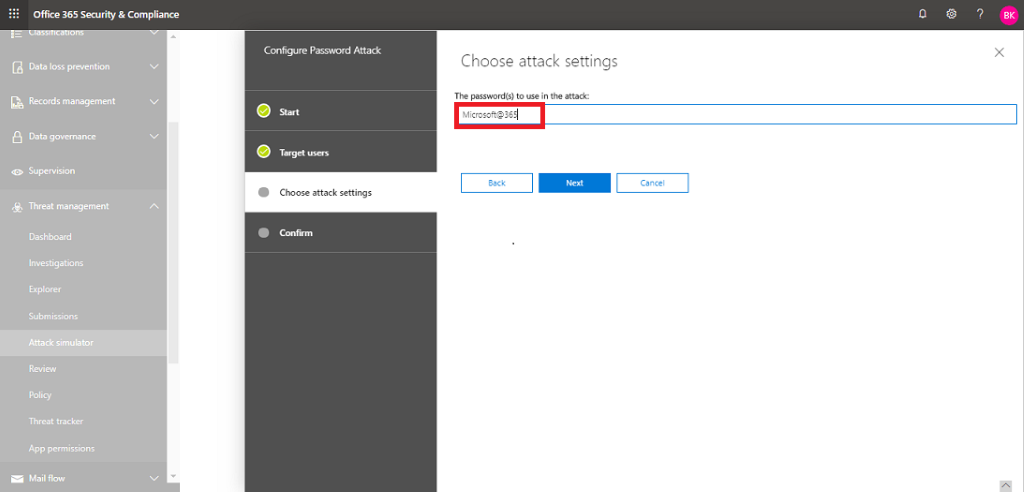The height and width of the screenshot is (492, 1024).
Task: Go to the Target users step
Action: [x=341, y=152]
